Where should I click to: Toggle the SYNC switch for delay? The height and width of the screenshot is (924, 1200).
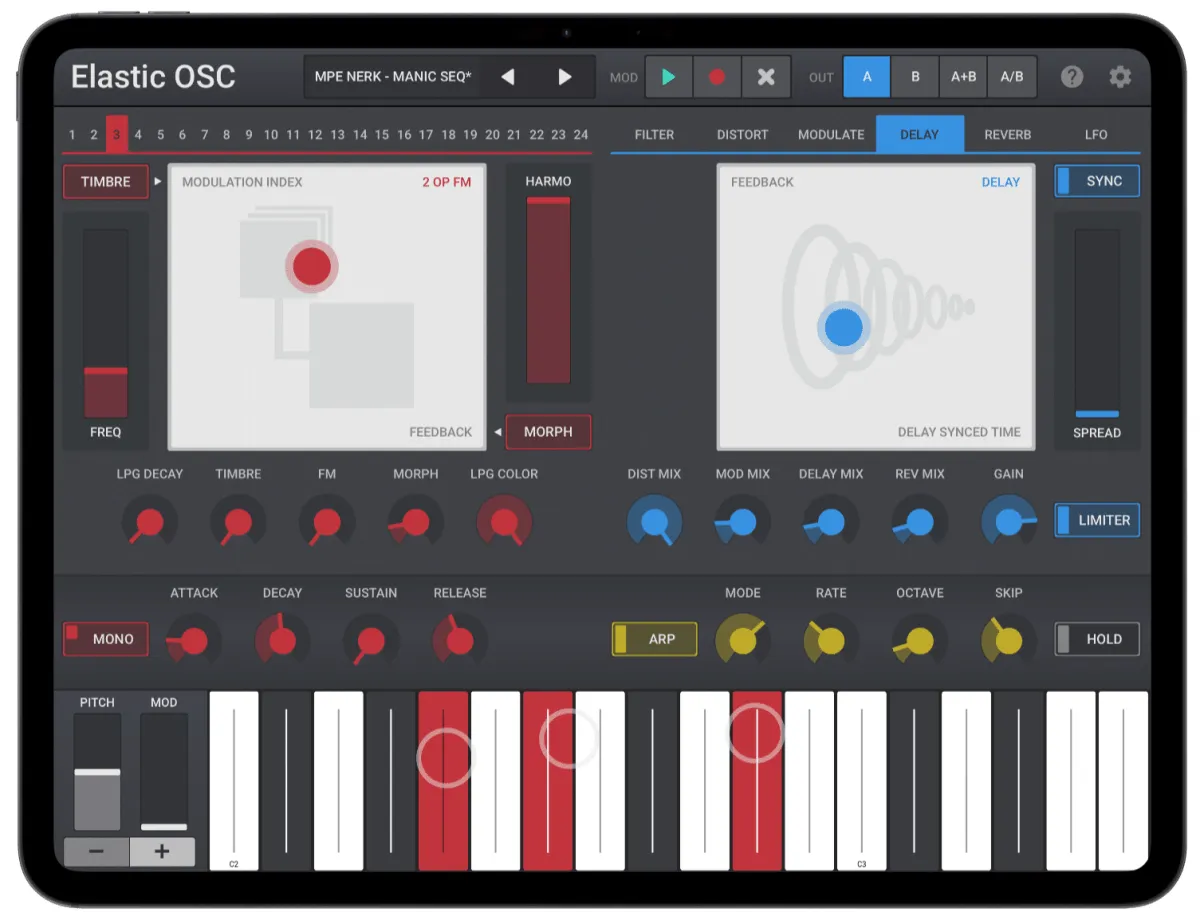click(1096, 181)
